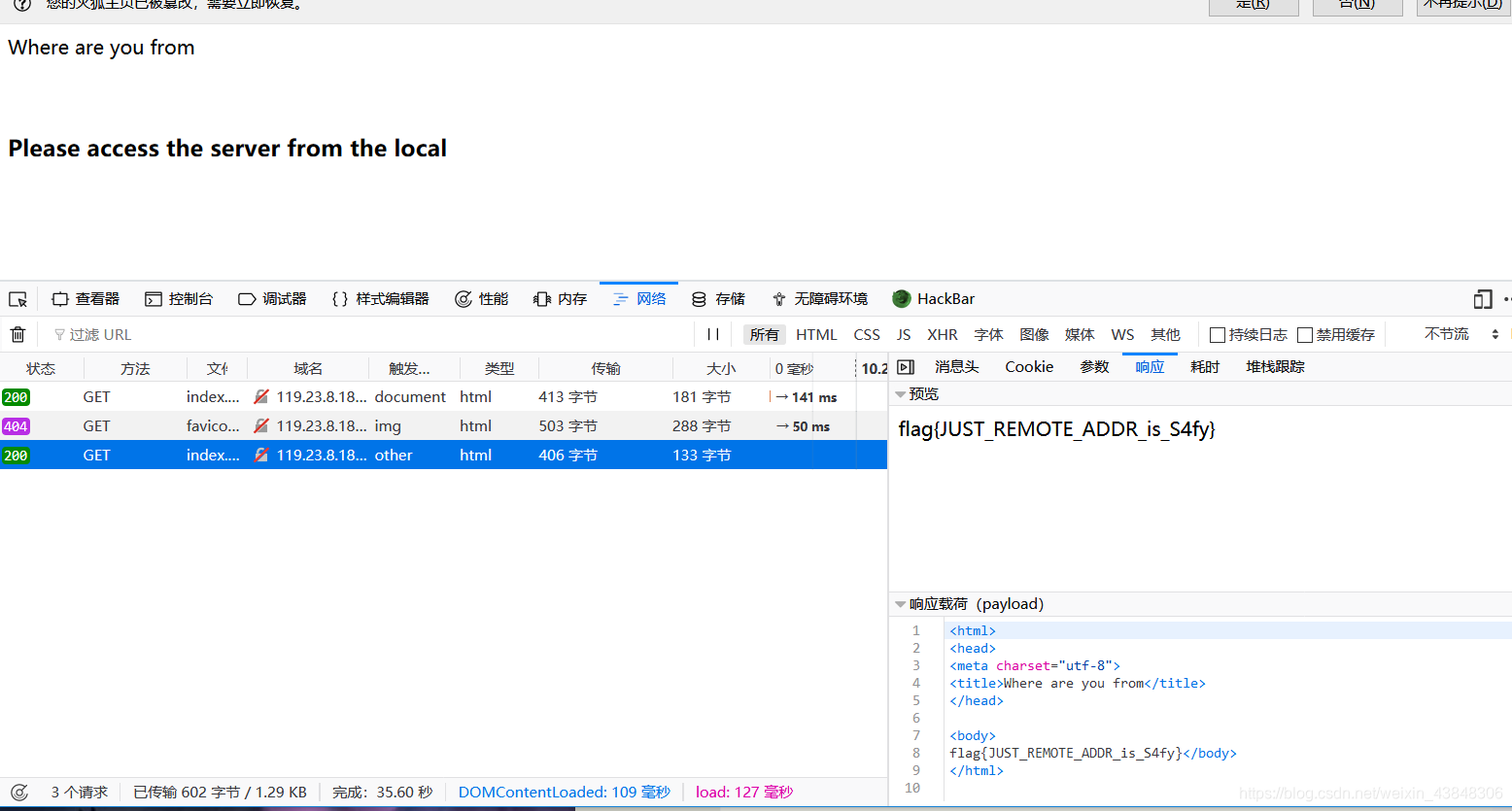Click the insecure lock icon in favicon row
Image resolution: width=1512 pixels, height=811 pixels.
pos(261,425)
